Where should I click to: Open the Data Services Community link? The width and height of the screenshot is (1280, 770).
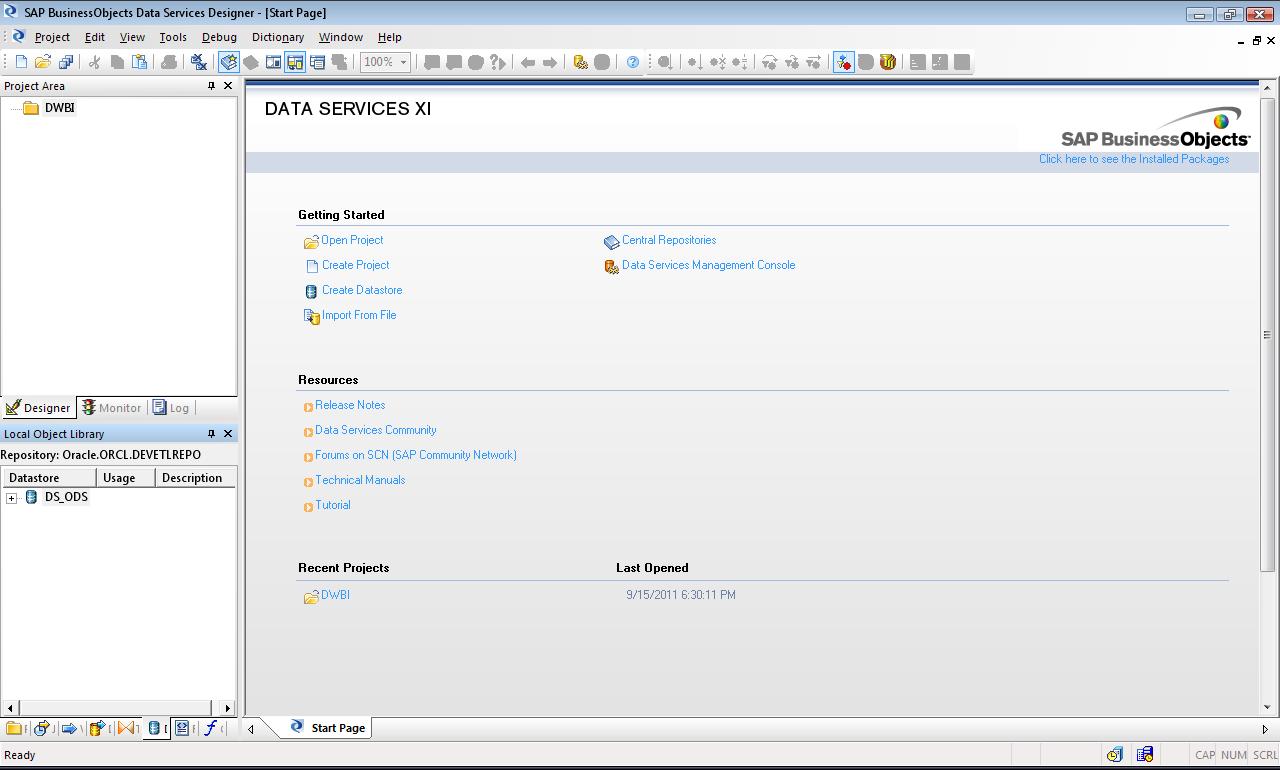376,430
